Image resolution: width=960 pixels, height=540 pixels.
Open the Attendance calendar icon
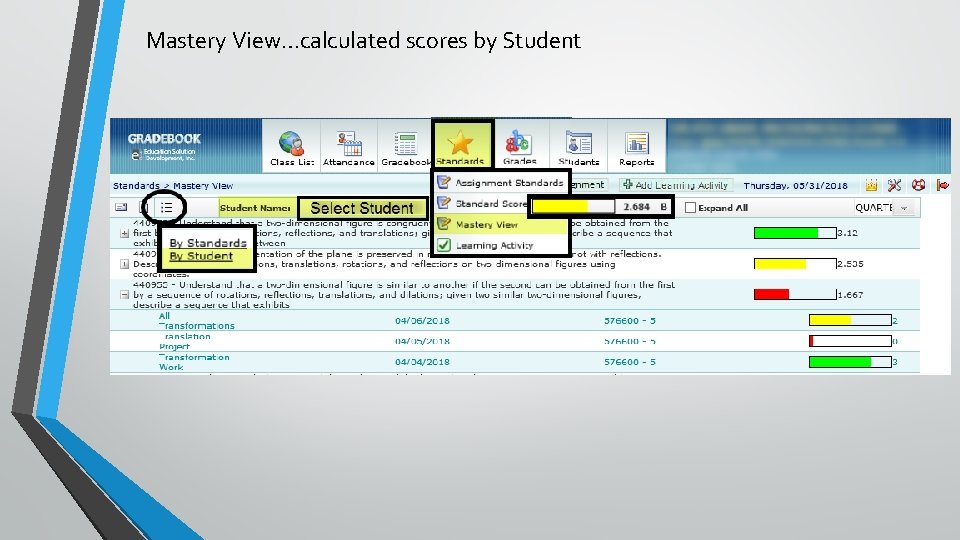349,144
